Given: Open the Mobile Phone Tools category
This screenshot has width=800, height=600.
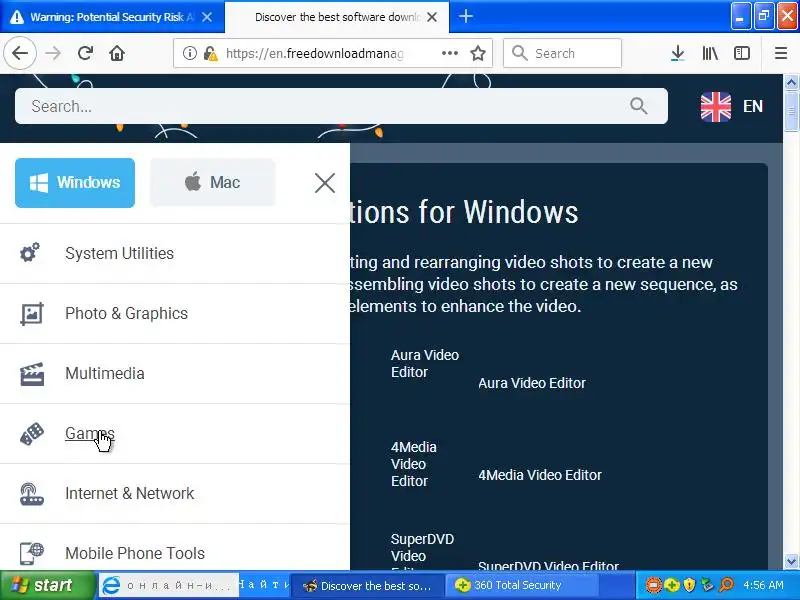Looking at the screenshot, I should click(135, 554).
